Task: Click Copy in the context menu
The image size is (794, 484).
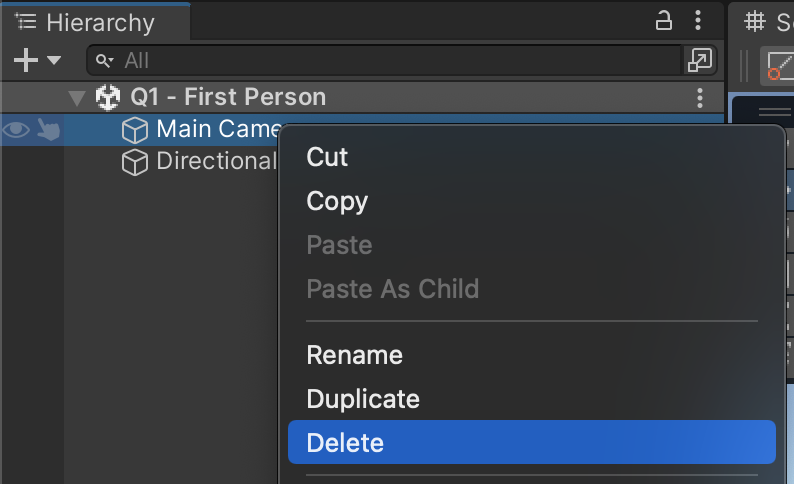Action: [337, 201]
